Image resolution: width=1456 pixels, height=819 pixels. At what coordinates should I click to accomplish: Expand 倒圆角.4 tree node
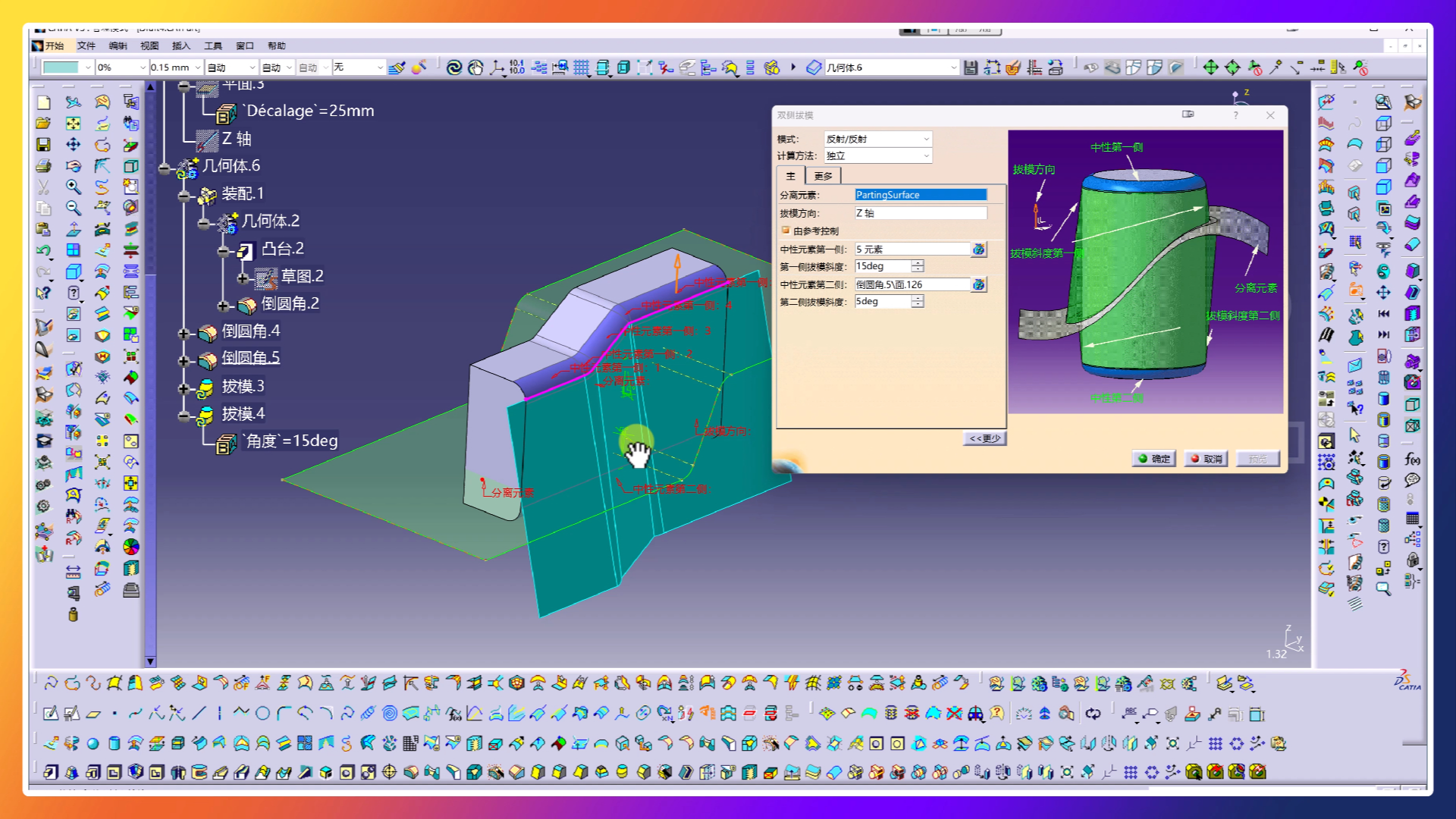coord(184,333)
